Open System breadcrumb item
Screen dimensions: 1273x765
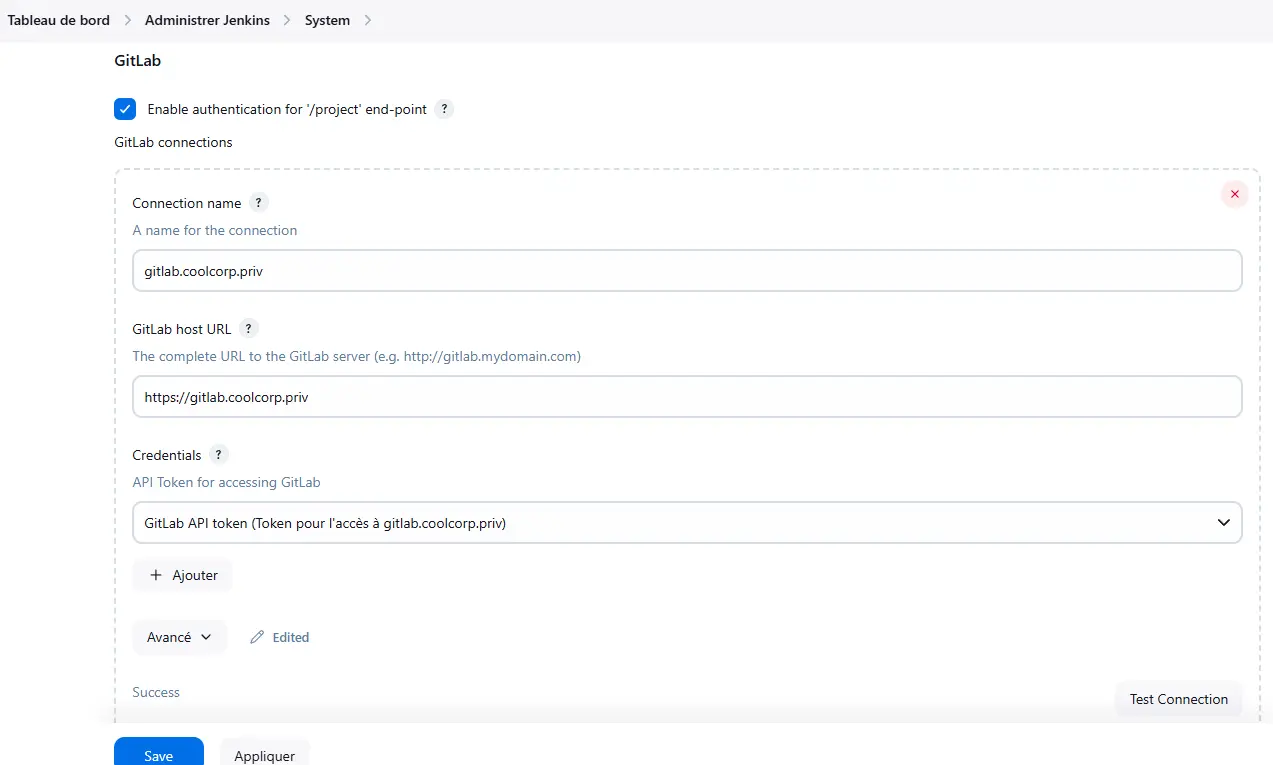pyautogui.click(x=327, y=20)
